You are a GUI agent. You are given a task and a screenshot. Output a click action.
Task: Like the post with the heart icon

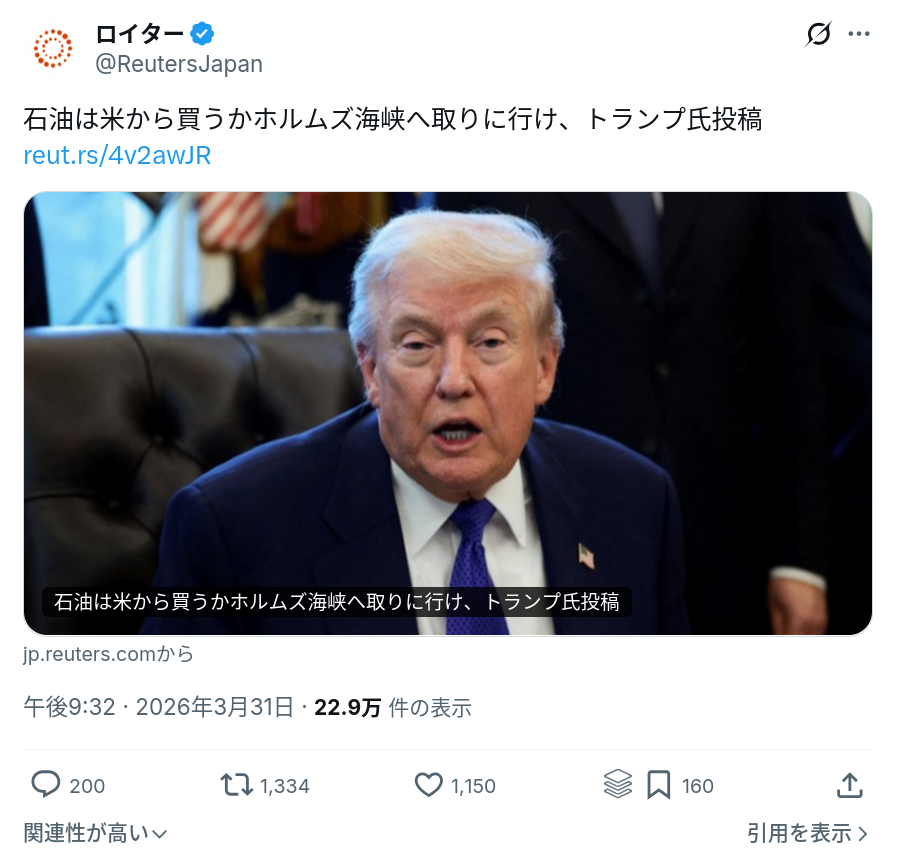coord(428,785)
